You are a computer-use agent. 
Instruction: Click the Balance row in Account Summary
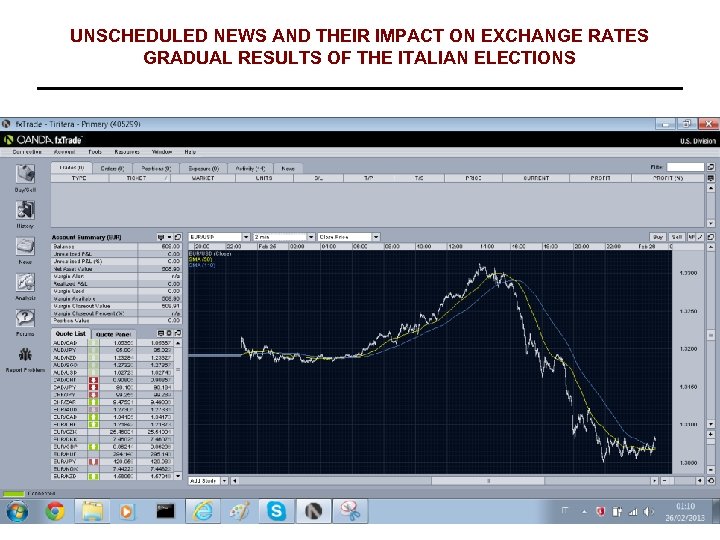pyautogui.click(x=117, y=247)
